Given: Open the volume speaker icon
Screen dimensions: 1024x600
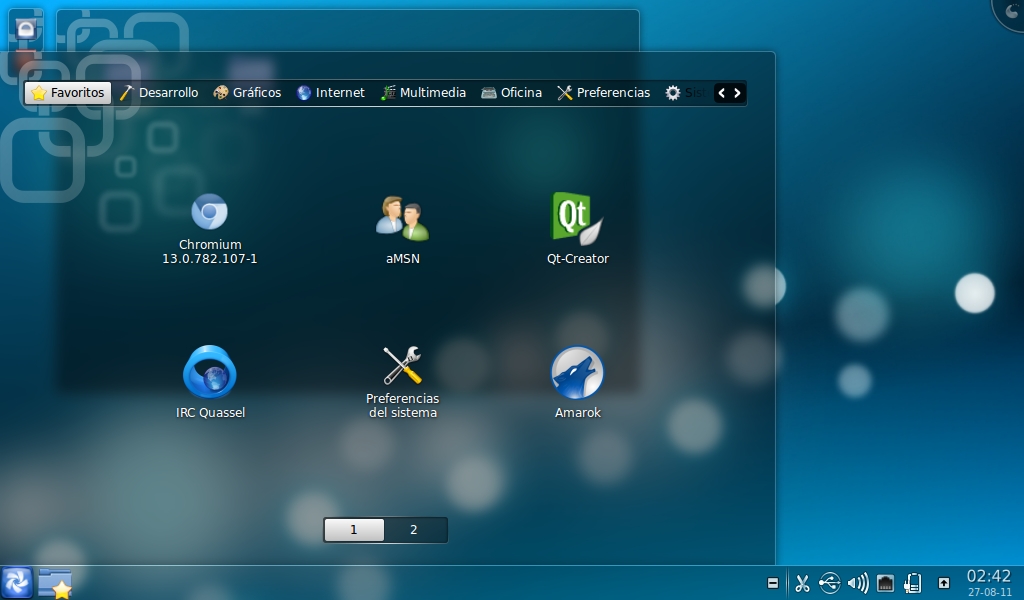Looking at the screenshot, I should [857, 583].
